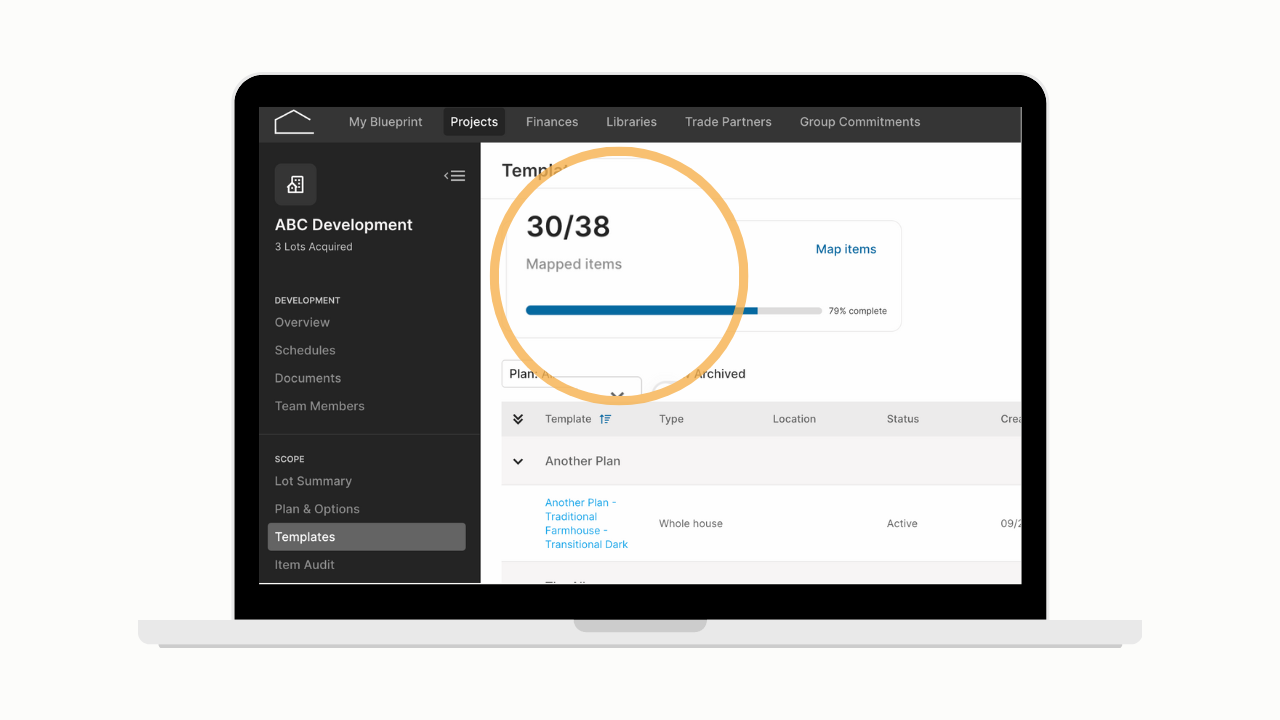
Task: Open the Trade Partners tab
Action: [728, 122]
